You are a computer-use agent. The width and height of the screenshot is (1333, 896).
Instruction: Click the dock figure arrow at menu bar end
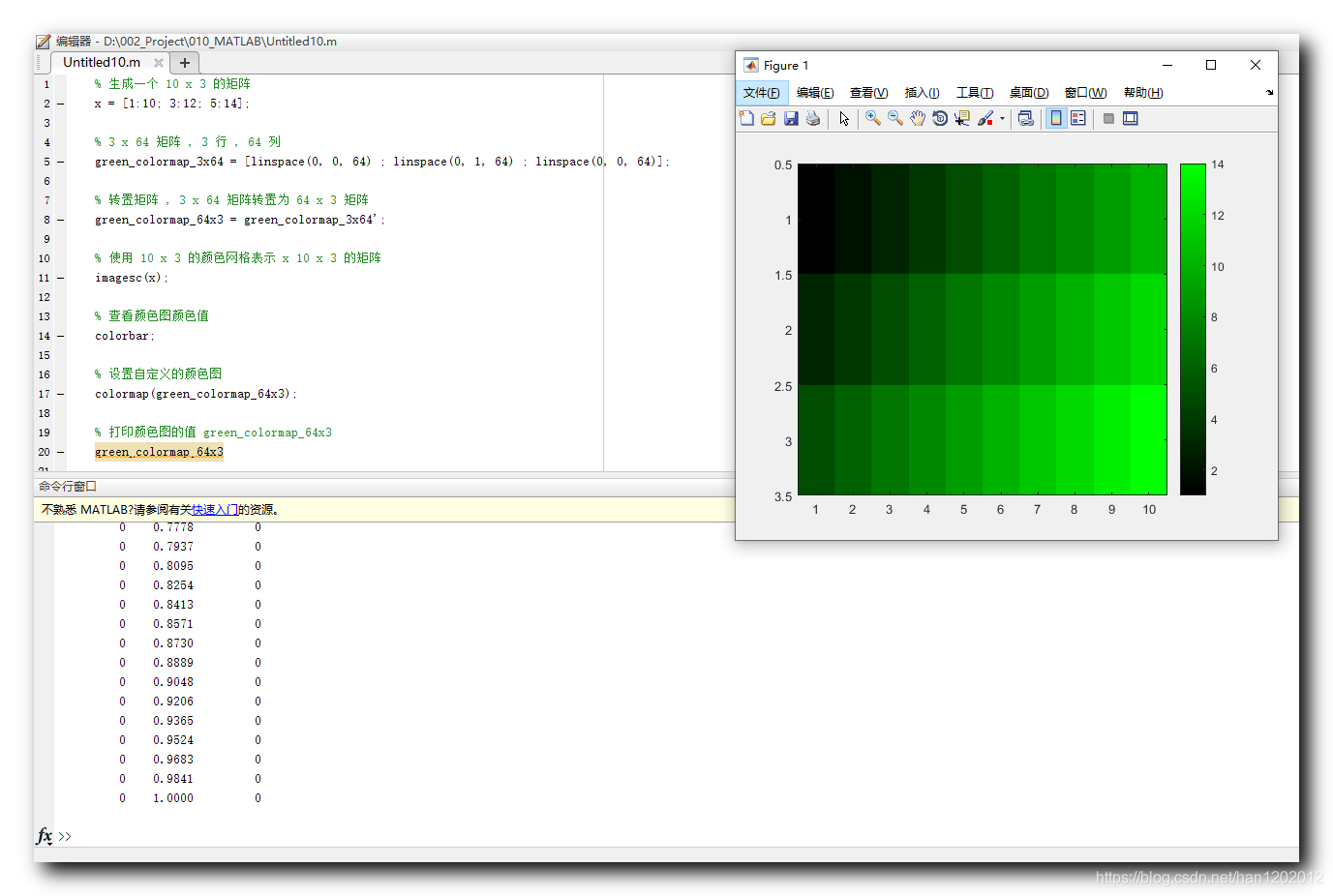pos(1269,93)
